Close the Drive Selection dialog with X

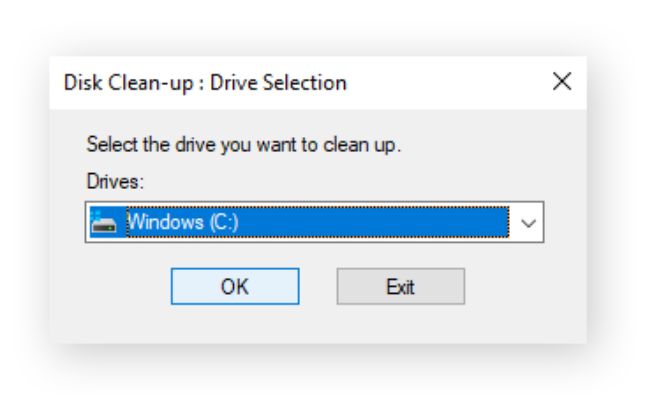coord(561,81)
